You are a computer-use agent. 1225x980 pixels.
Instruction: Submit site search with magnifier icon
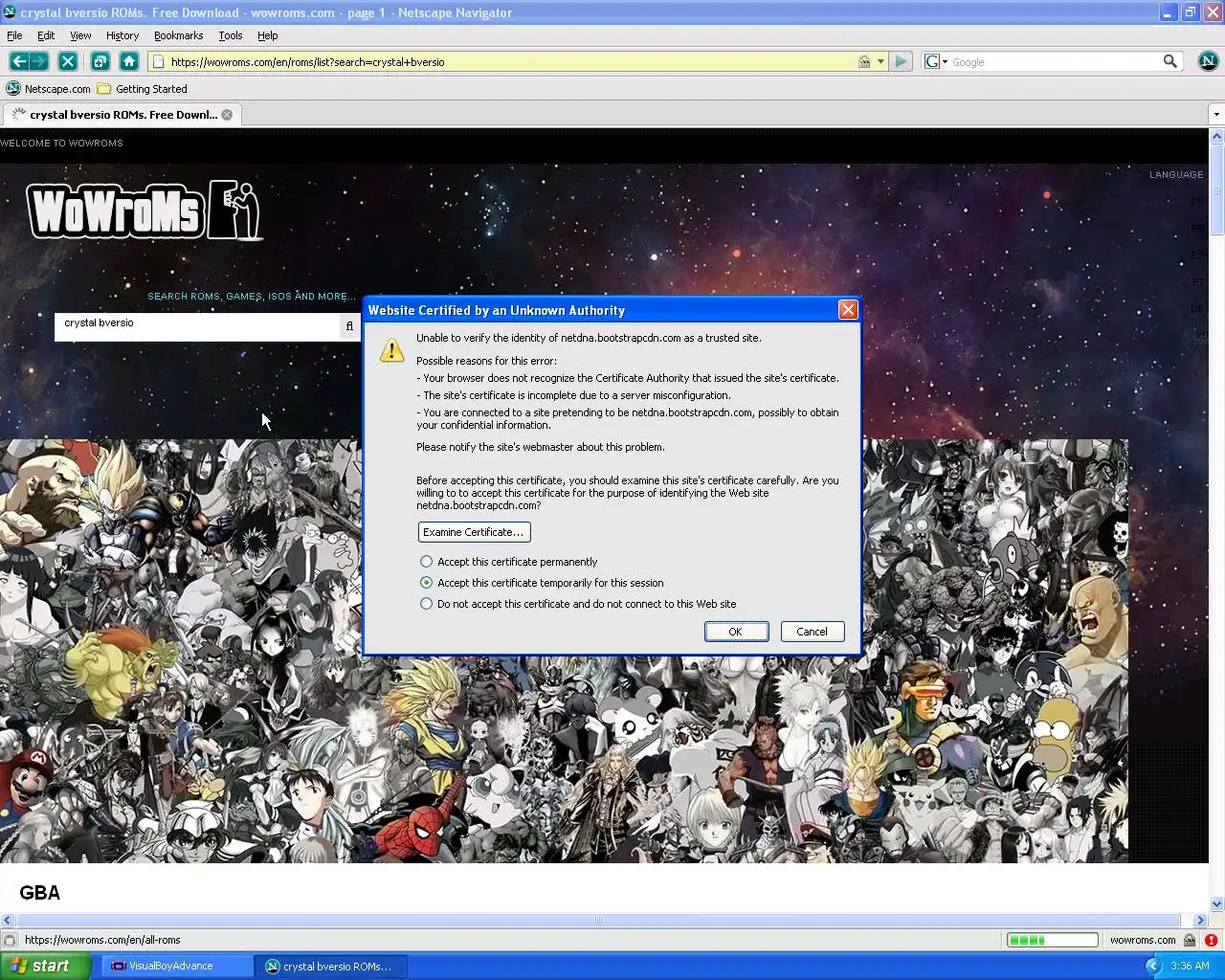349,326
